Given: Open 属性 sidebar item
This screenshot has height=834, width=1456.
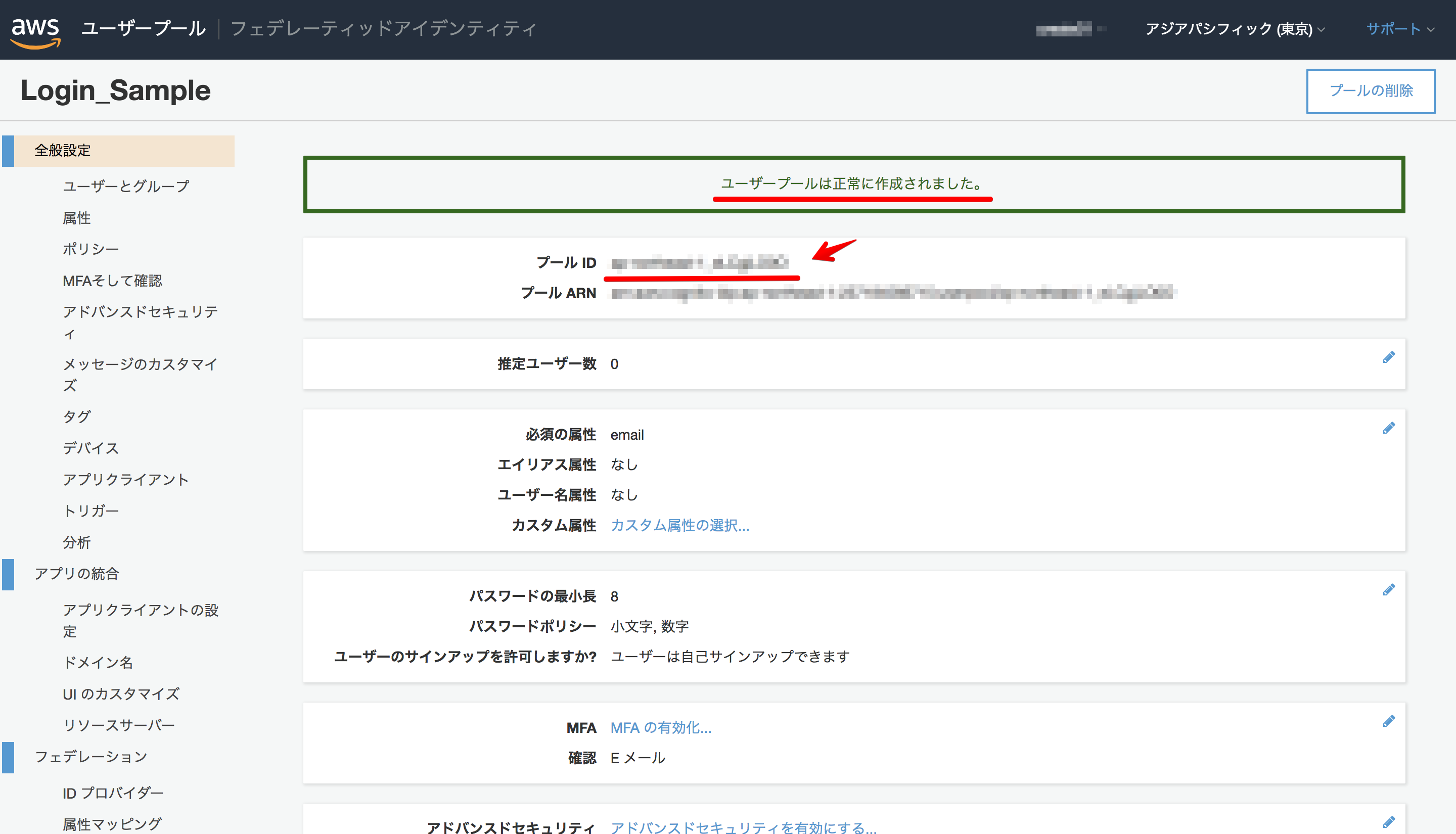Looking at the screenshot, I should tap(77, 218).
